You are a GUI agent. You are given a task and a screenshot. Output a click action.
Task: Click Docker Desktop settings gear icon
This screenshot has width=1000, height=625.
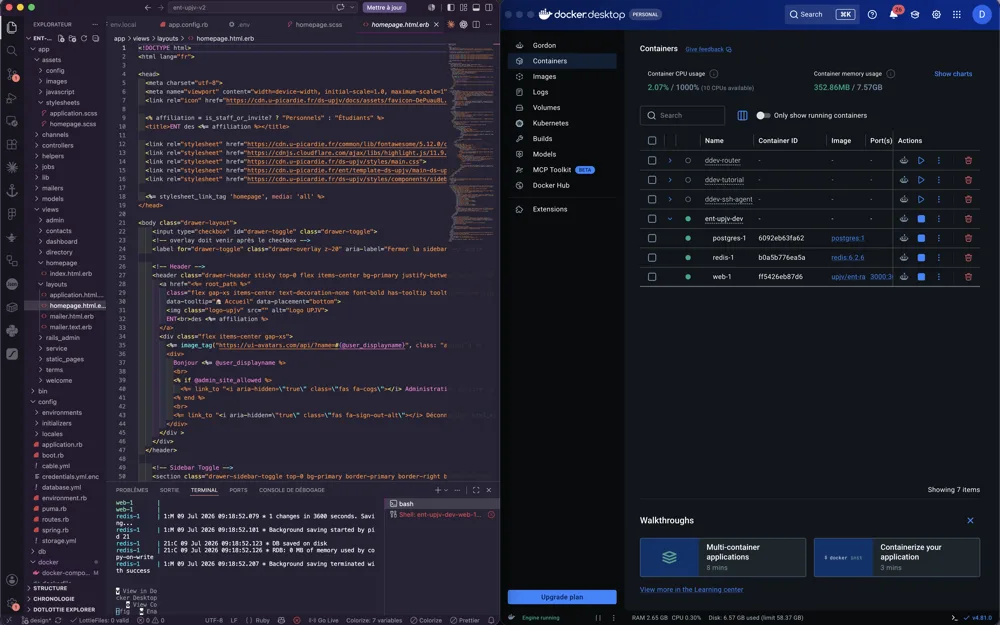[936, 14]
